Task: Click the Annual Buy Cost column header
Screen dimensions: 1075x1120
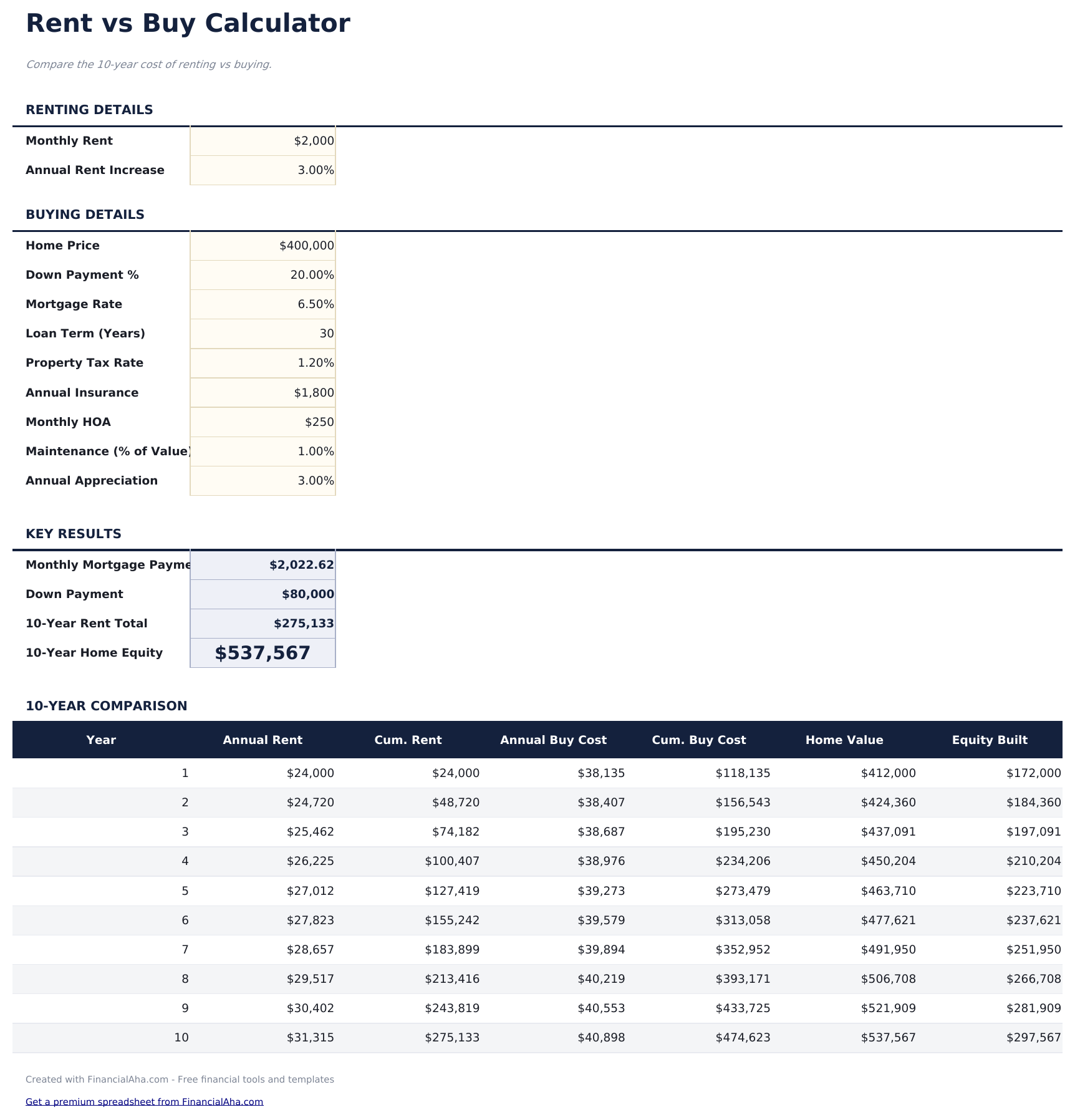Action: pyautogui.click(x=553, y=740)
